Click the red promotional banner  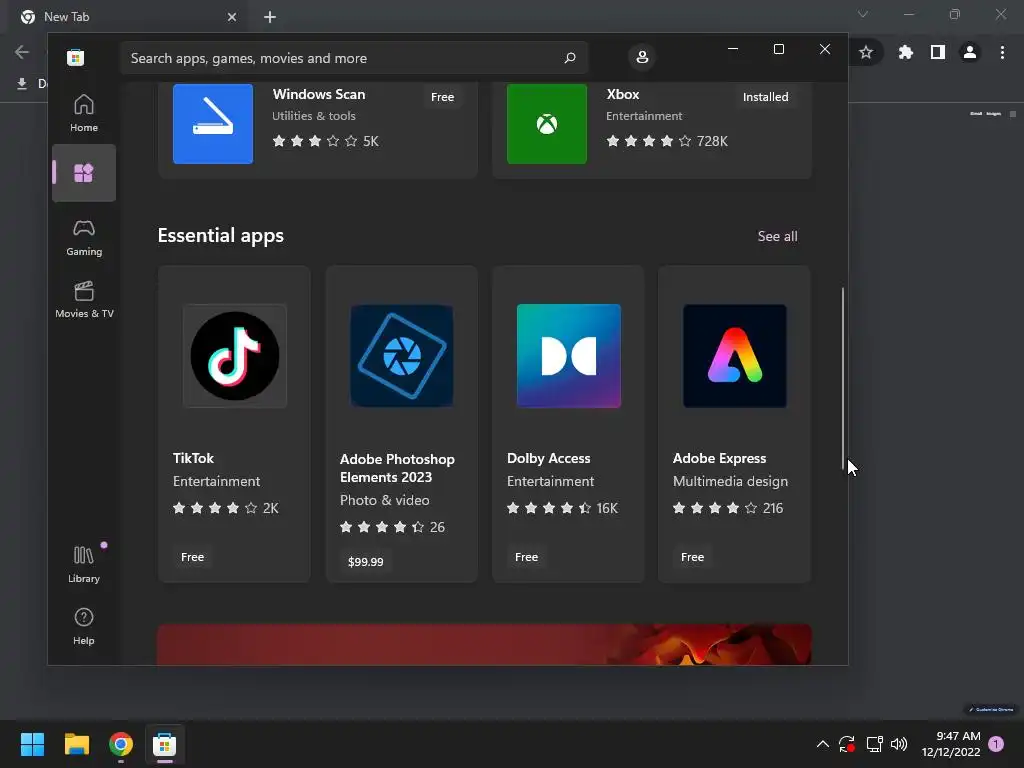(x=484, y=645)
